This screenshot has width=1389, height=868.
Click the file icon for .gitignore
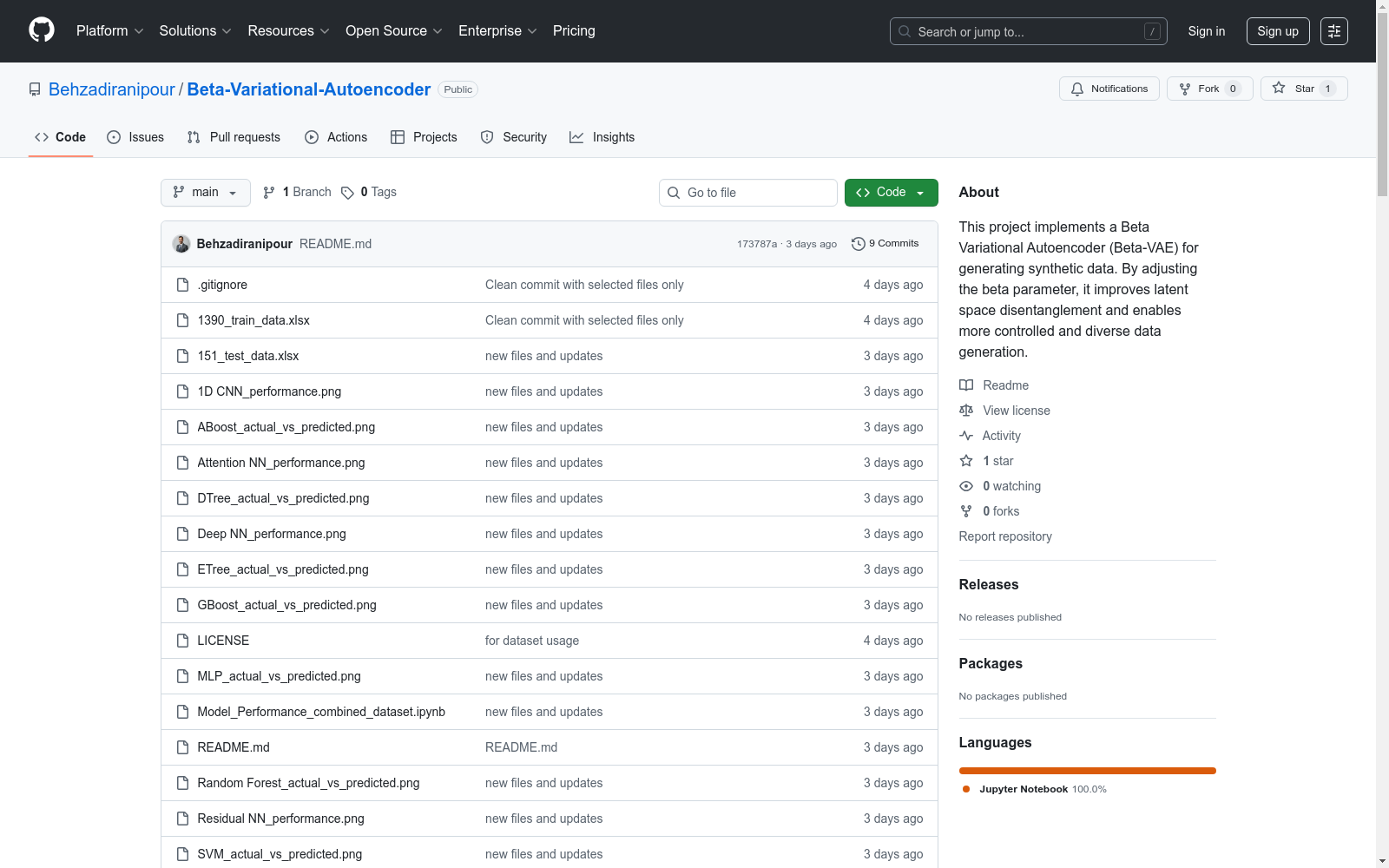pyautogui.click(x=182, y=285)
